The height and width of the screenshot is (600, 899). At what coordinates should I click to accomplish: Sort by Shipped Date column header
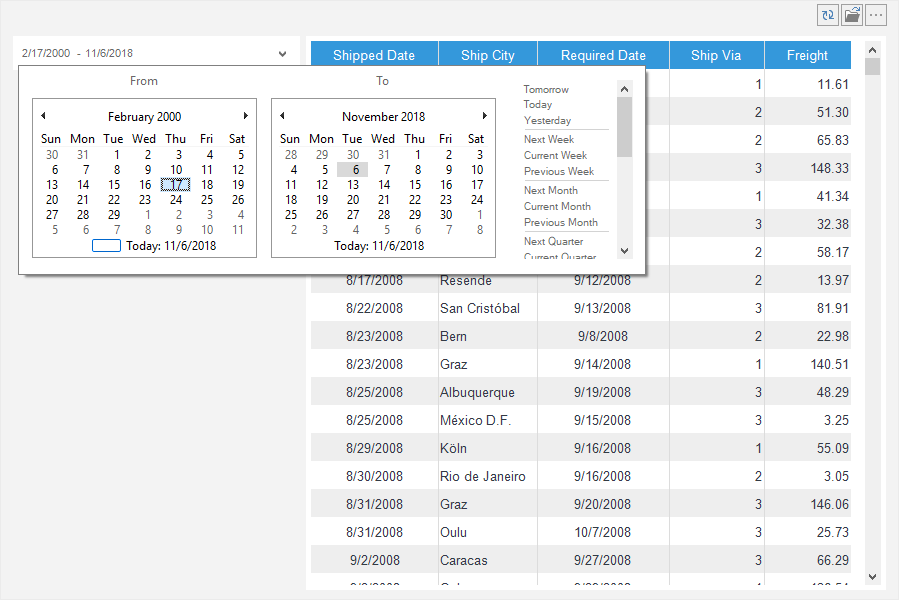point(374,55)
